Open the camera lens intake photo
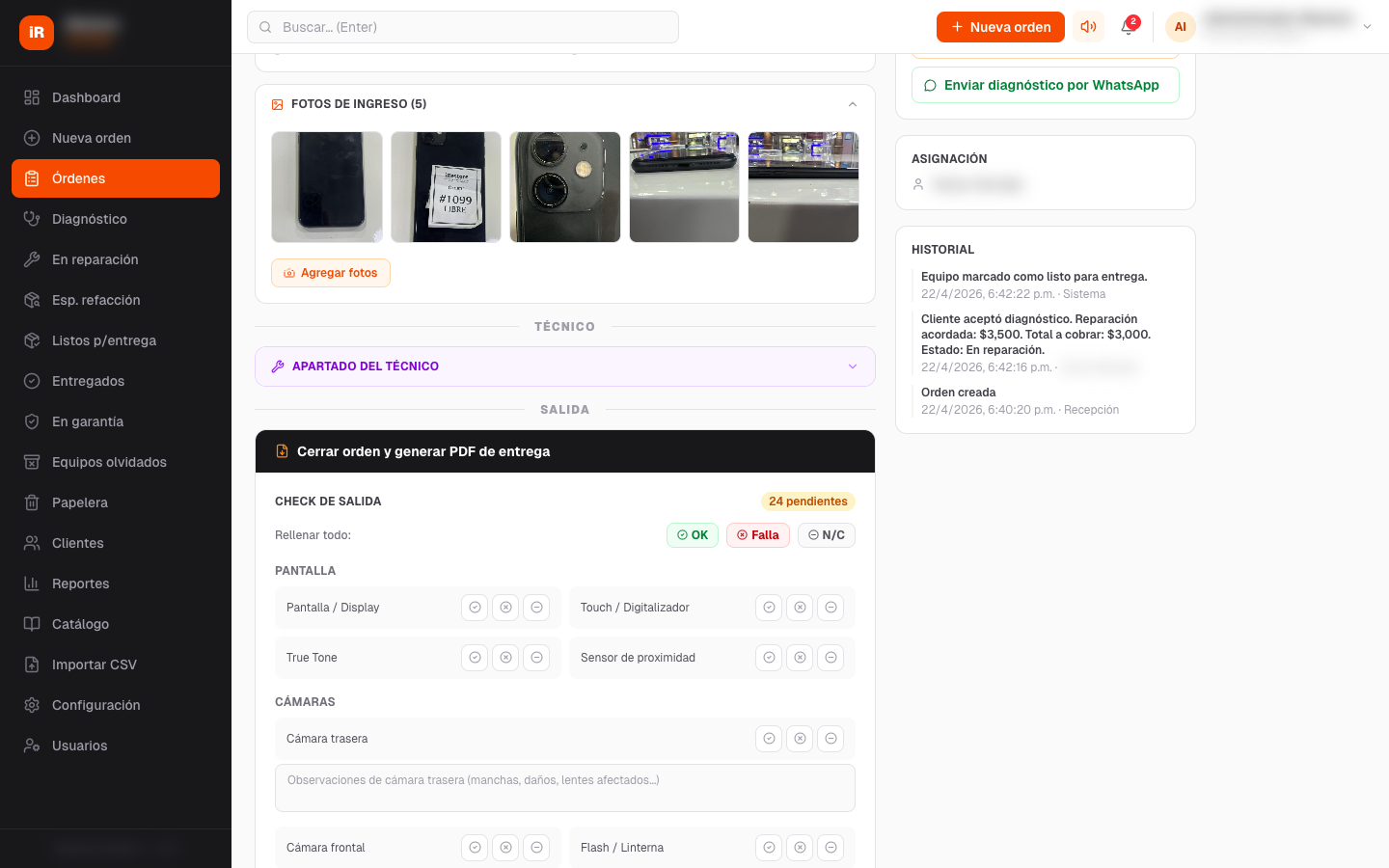 click(565, 187)
